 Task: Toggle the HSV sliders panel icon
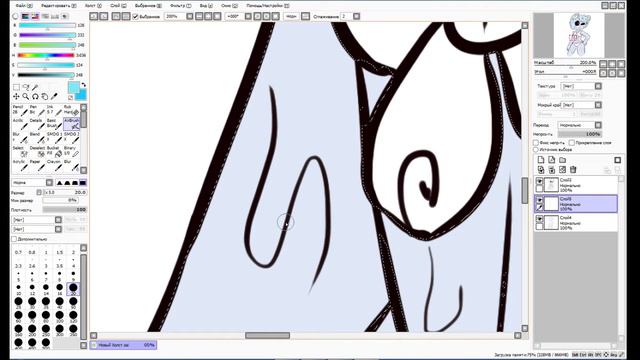coord(35,16)
